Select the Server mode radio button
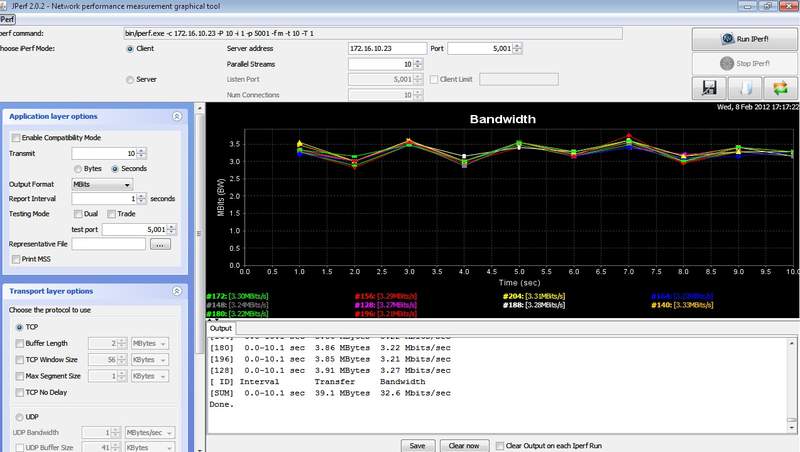The height and width of the screenshot is (452, 800). (x=130, y=79)
